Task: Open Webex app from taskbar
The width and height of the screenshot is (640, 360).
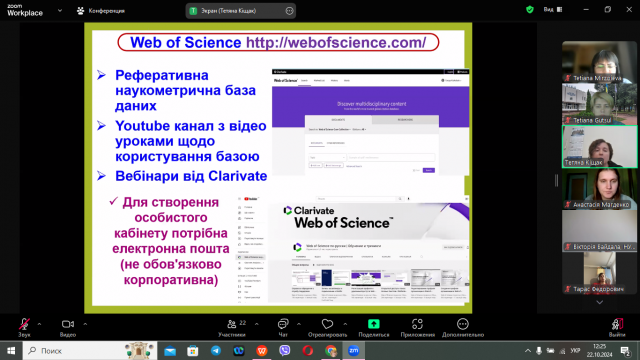Action: pyautogui.click(x=239, y=351)
